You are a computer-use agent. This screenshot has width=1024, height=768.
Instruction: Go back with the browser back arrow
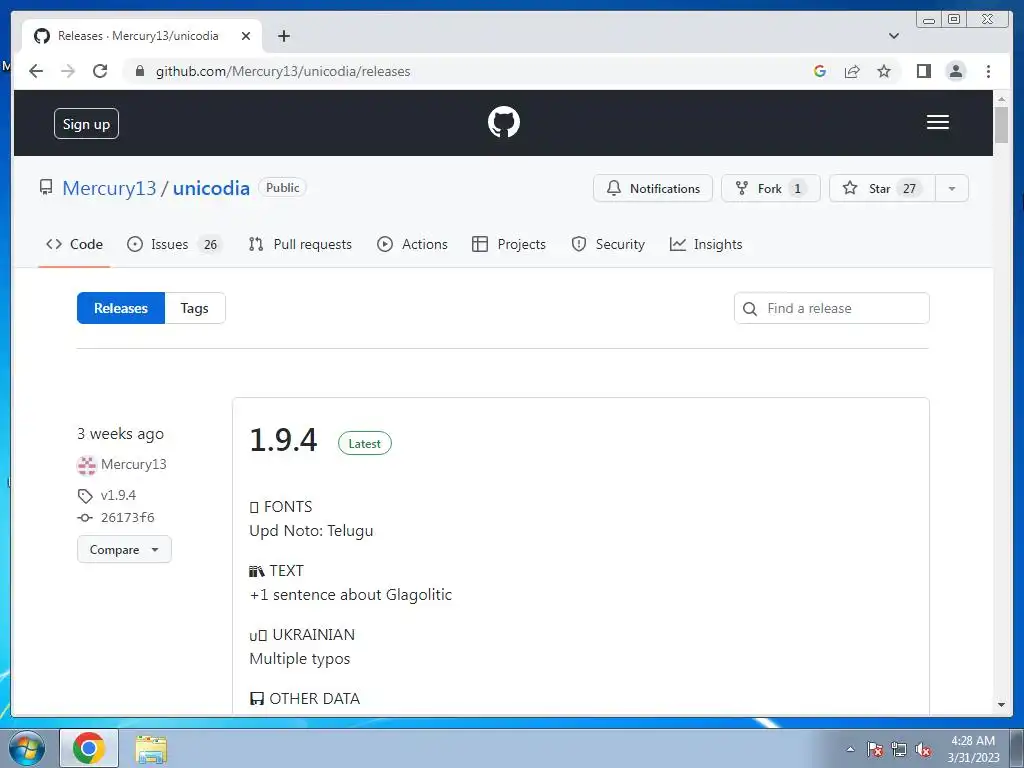pyautogui.click(x=36, y=71)
